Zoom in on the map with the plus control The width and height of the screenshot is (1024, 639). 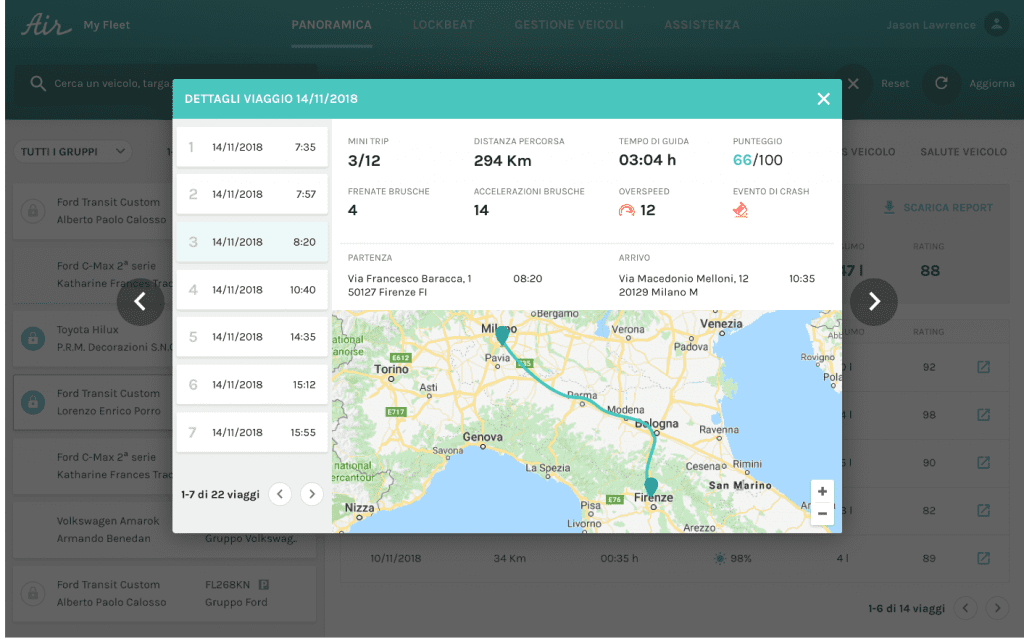click(x=822, y=490)
